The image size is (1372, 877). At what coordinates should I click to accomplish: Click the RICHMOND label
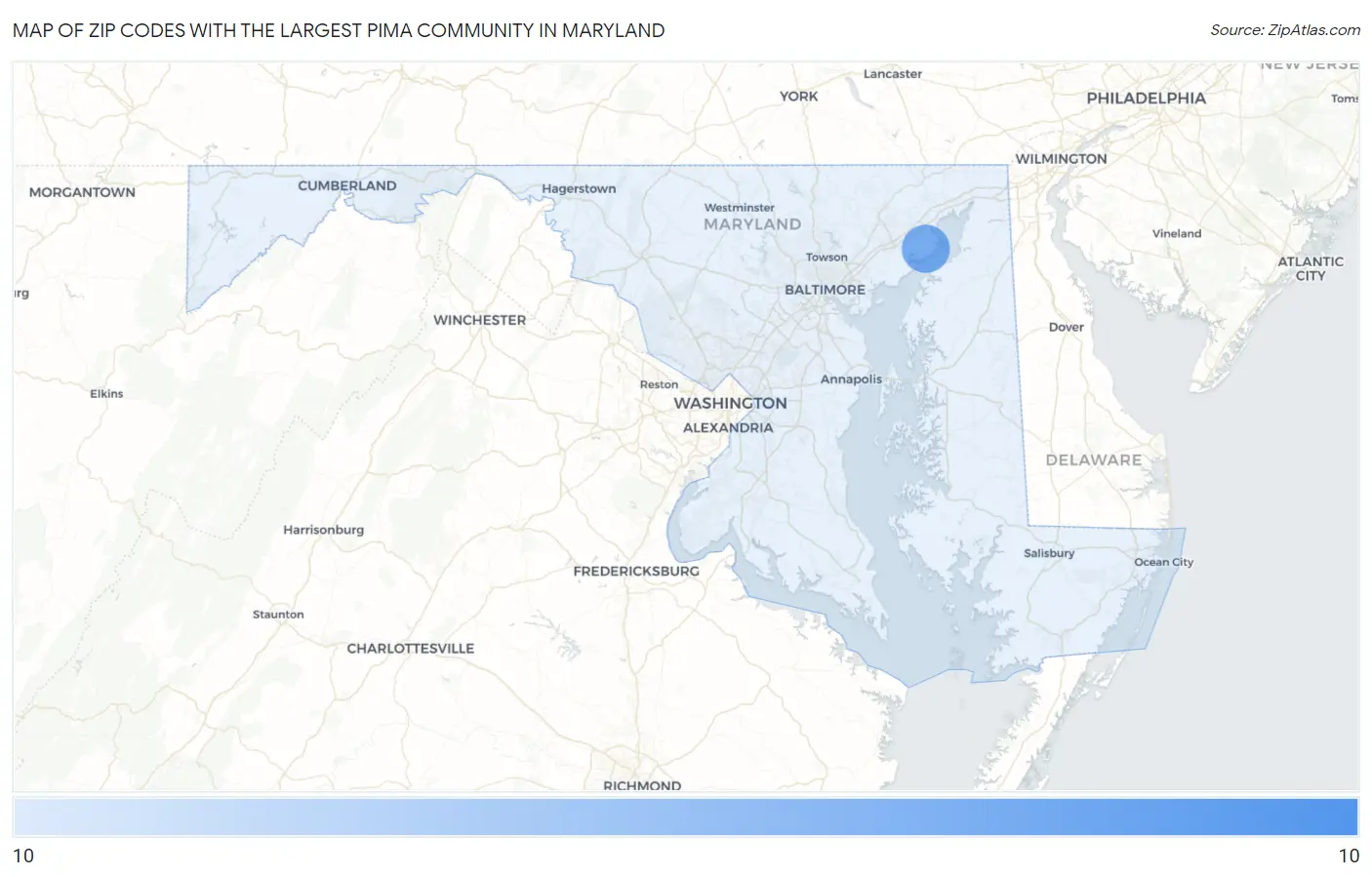(642, 784)
